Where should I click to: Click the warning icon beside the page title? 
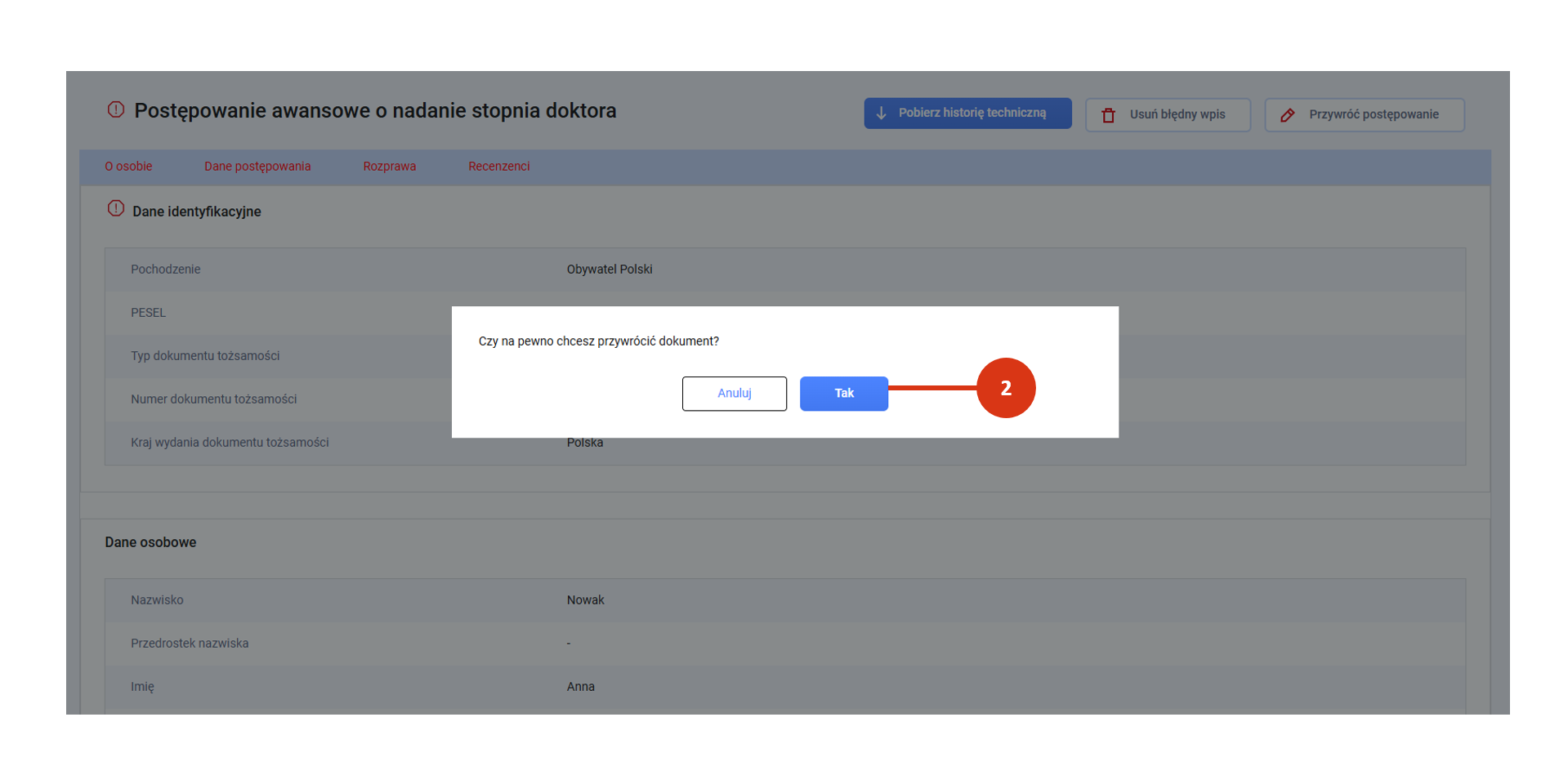point(116,109)
